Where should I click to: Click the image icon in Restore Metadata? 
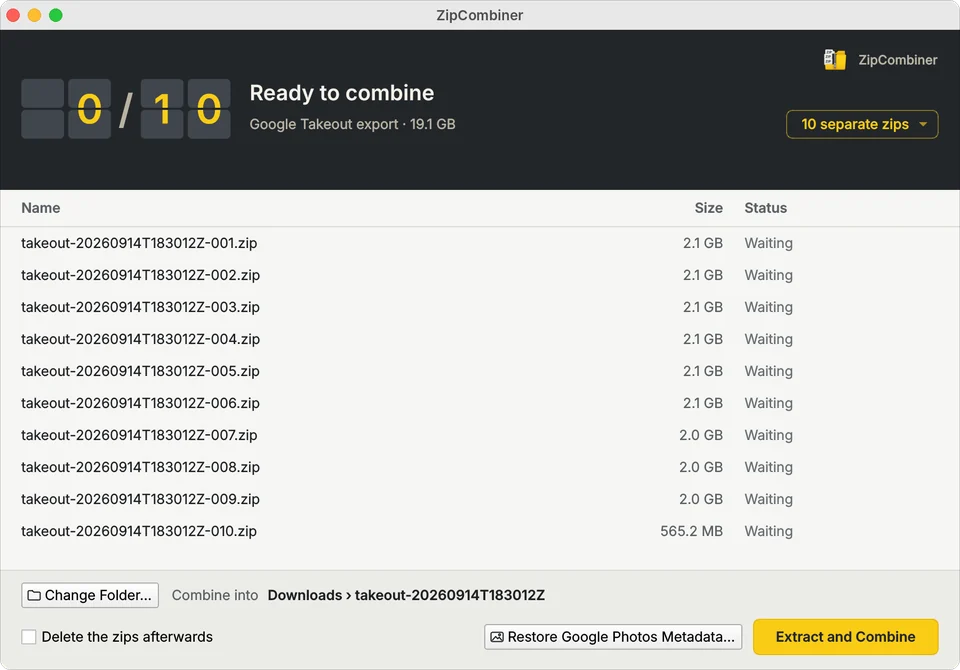pos(497,637)
